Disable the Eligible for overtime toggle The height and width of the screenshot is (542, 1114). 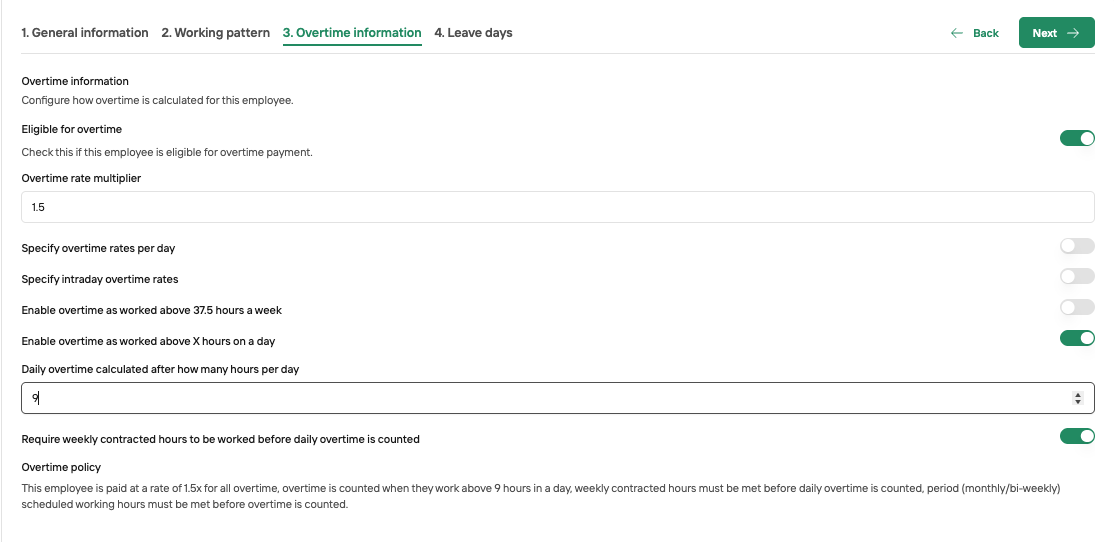tap(1077, 138)
